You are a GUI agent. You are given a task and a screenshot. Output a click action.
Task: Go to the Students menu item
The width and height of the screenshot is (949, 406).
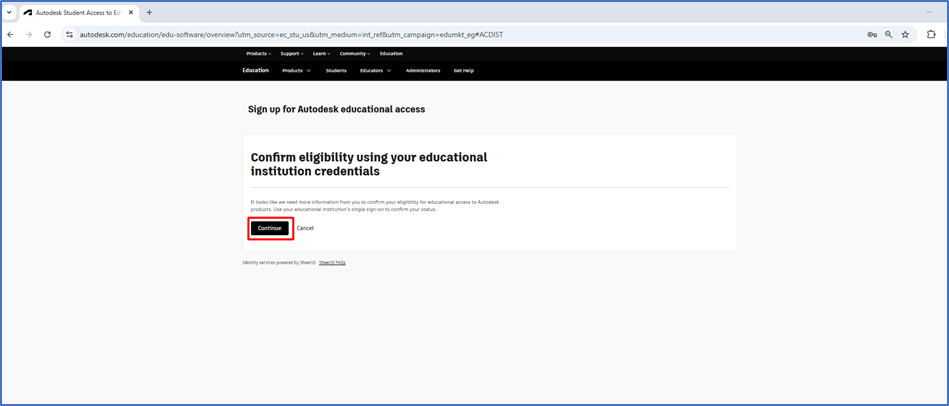336,71
